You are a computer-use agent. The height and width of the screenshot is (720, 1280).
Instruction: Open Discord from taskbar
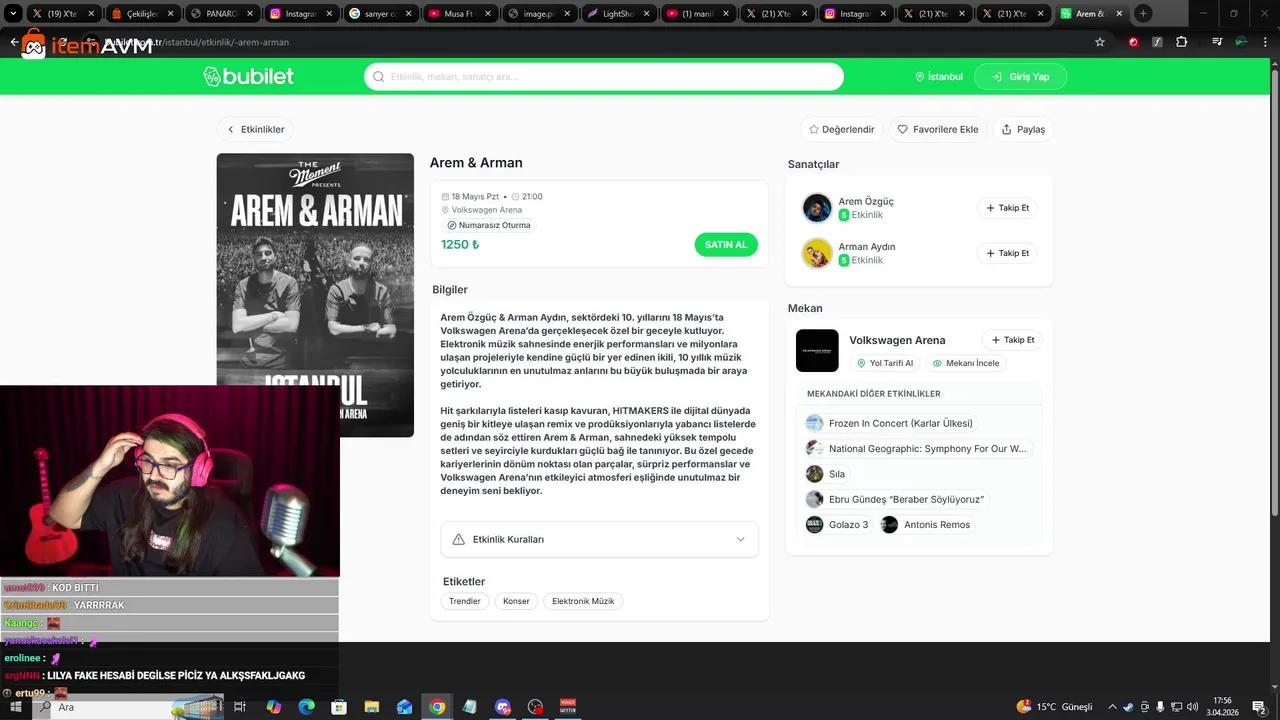(503, 707)
